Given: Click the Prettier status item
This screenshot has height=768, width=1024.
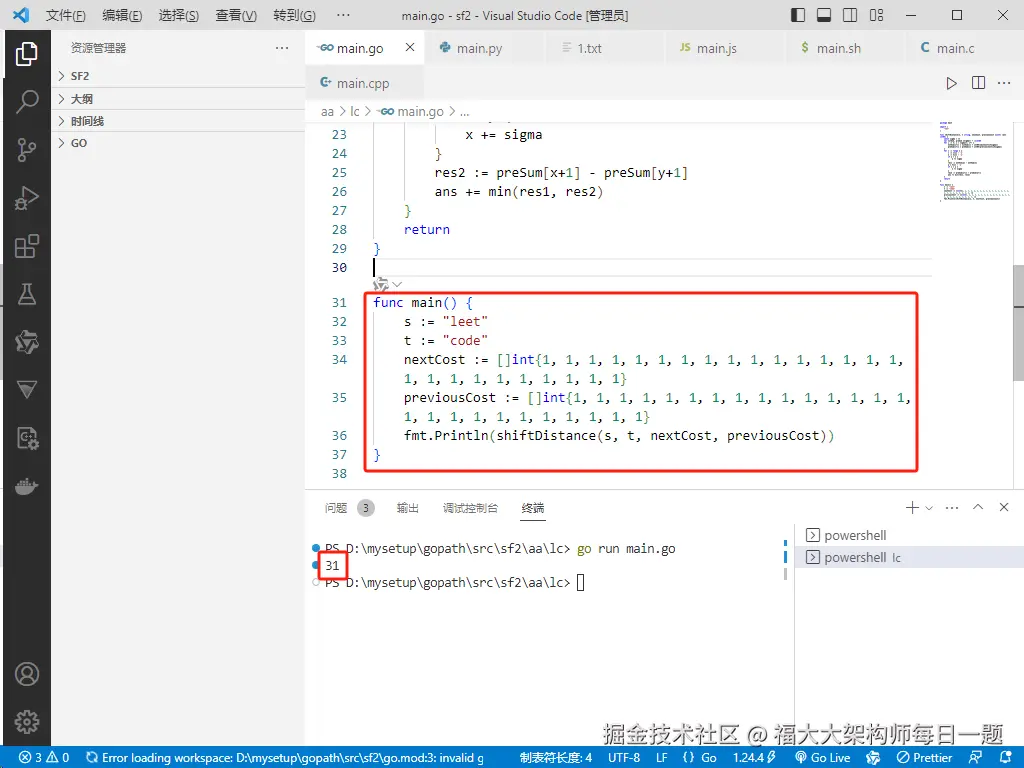Looking at the screenshot, I should [x=924, y=758].
